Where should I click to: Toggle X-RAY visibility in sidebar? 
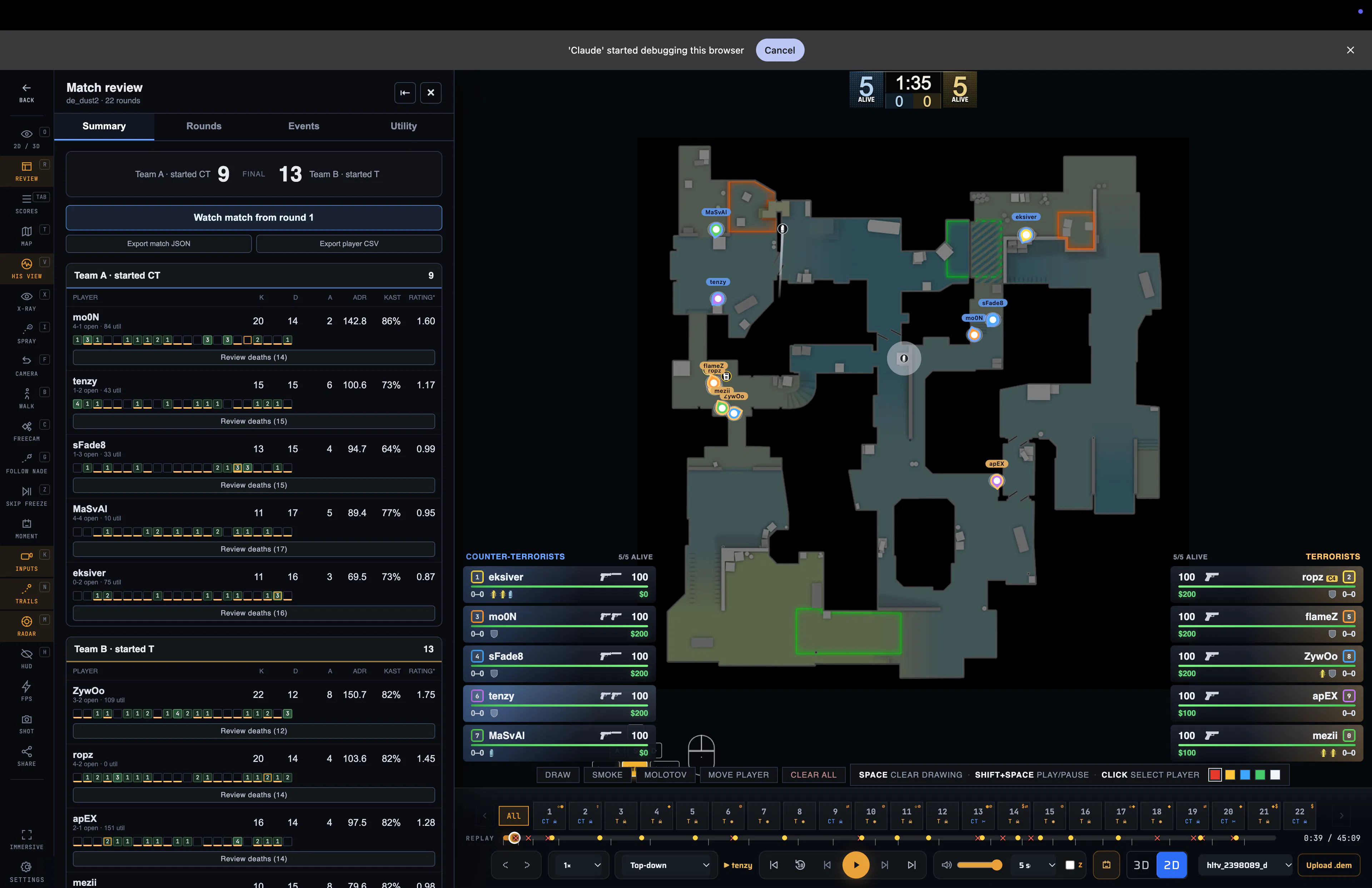pyautogui.click(x=26, y=301)
